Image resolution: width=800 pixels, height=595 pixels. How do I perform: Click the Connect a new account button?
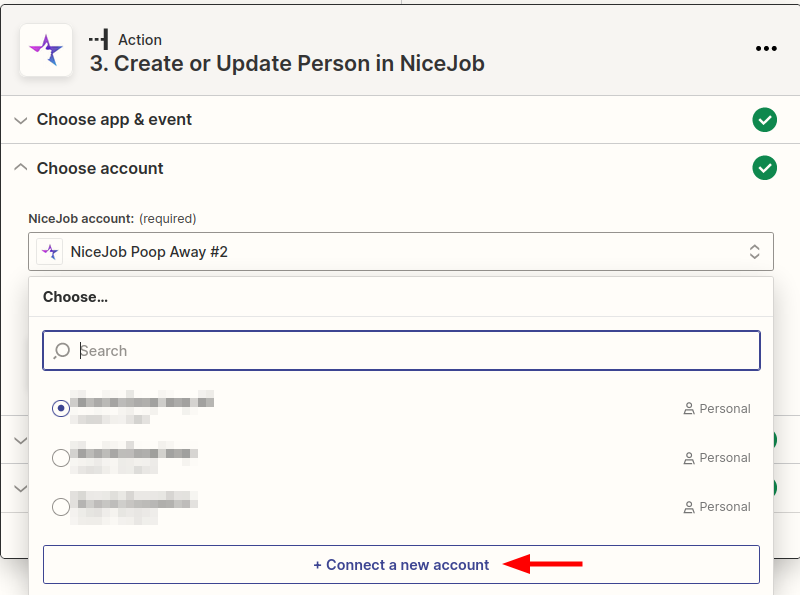pos(401,564)
